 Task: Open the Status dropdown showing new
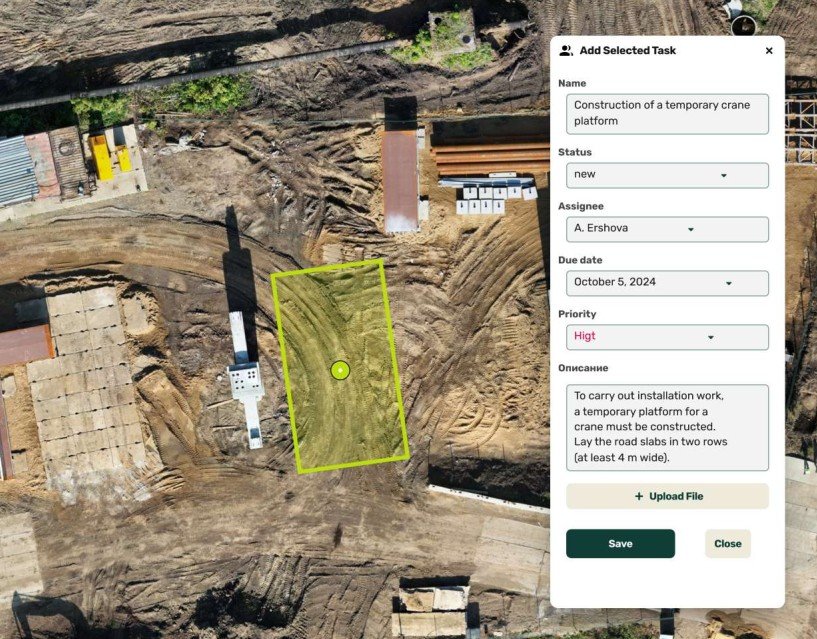point(667,175)
